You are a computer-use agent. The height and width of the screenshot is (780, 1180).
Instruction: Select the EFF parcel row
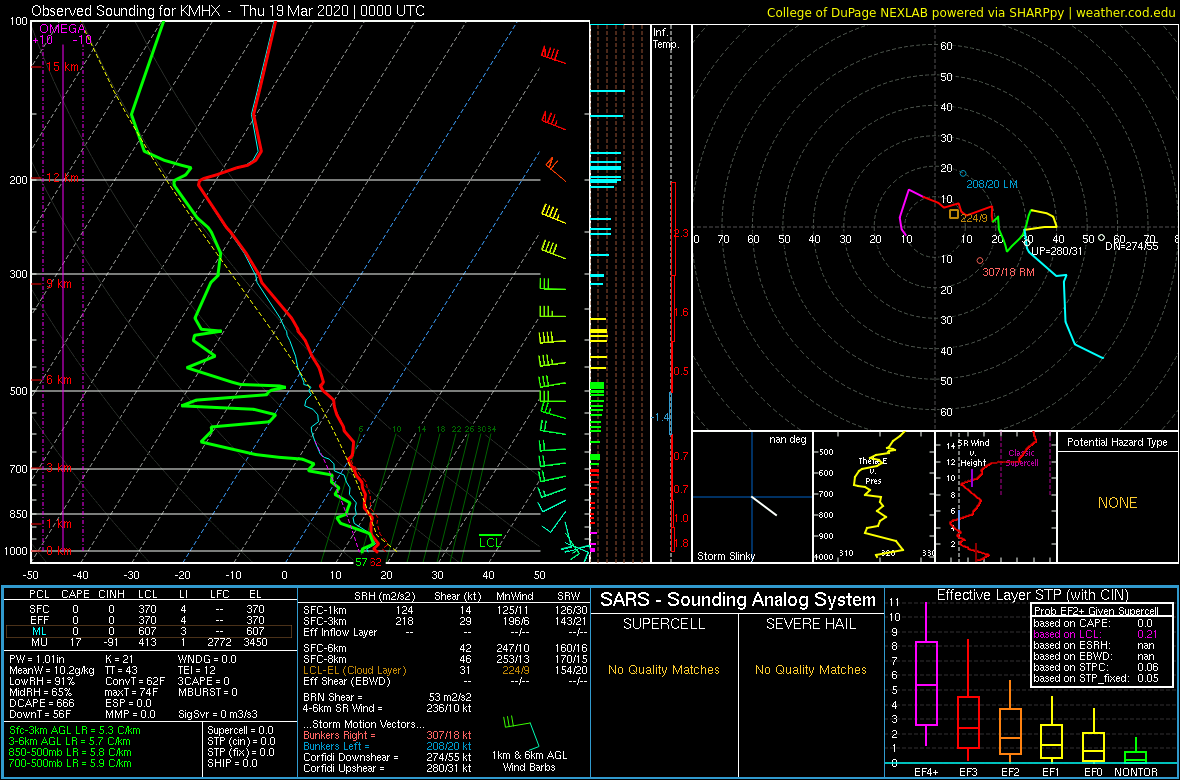pyautogui.click(x=149, y=619)
